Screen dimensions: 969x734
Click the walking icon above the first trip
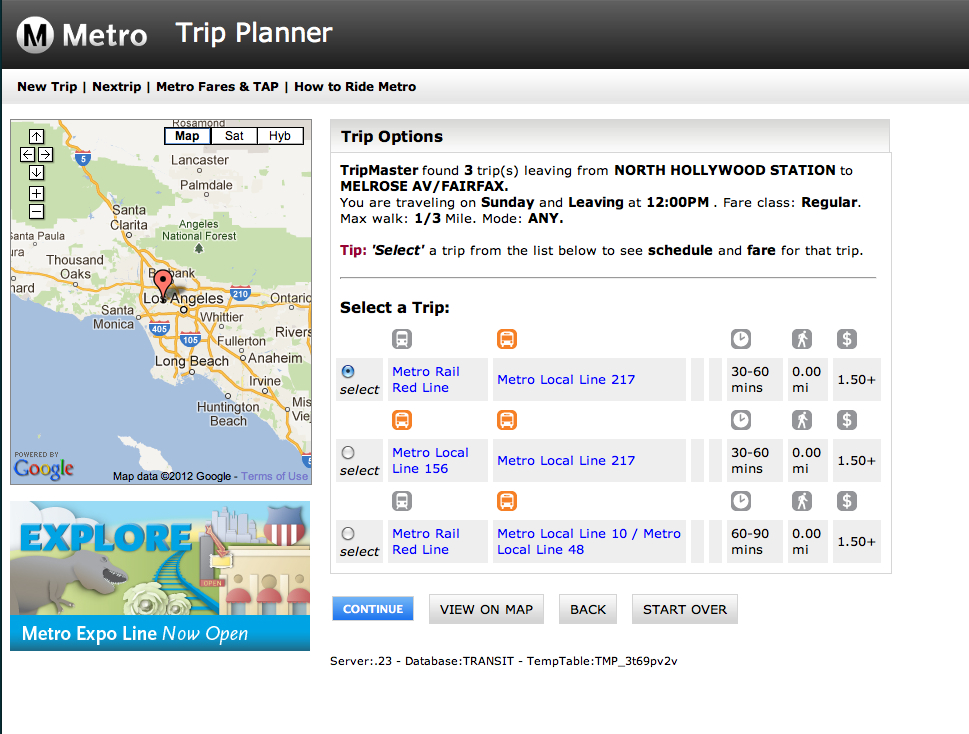pyautogui.click(x=802, y=339)
